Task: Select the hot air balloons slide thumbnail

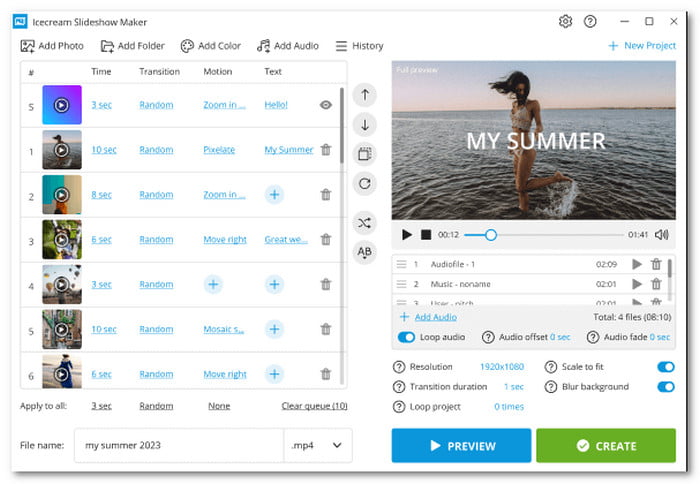Action: coord(62,284)
